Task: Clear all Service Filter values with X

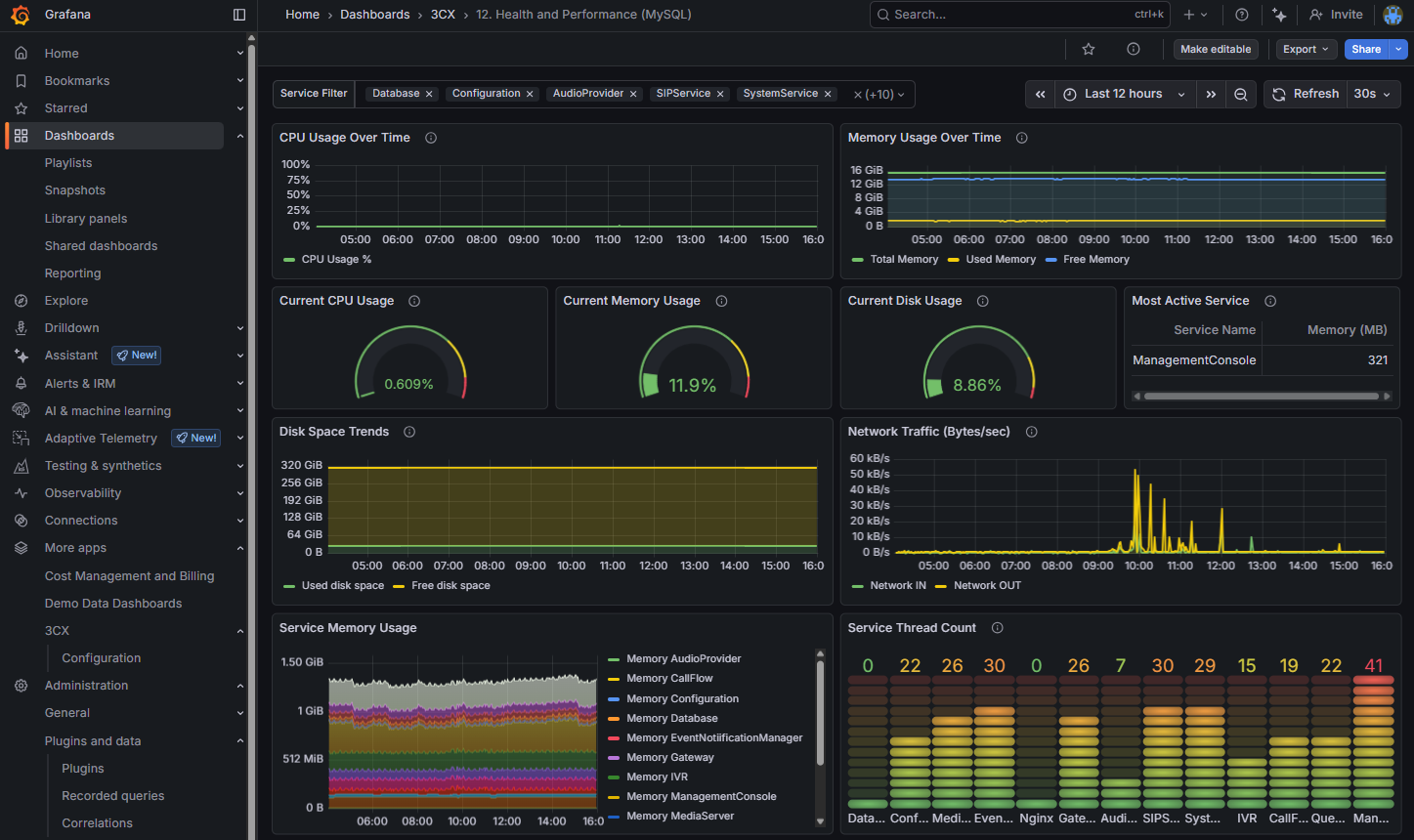Action: click(x=858, y=95)
